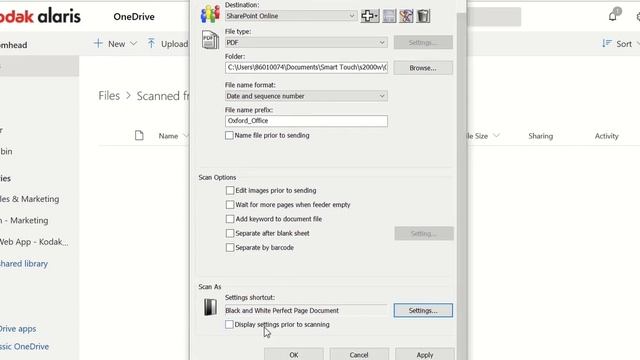
Task: Click the black and white scan icon
Action: pos(210,307)
